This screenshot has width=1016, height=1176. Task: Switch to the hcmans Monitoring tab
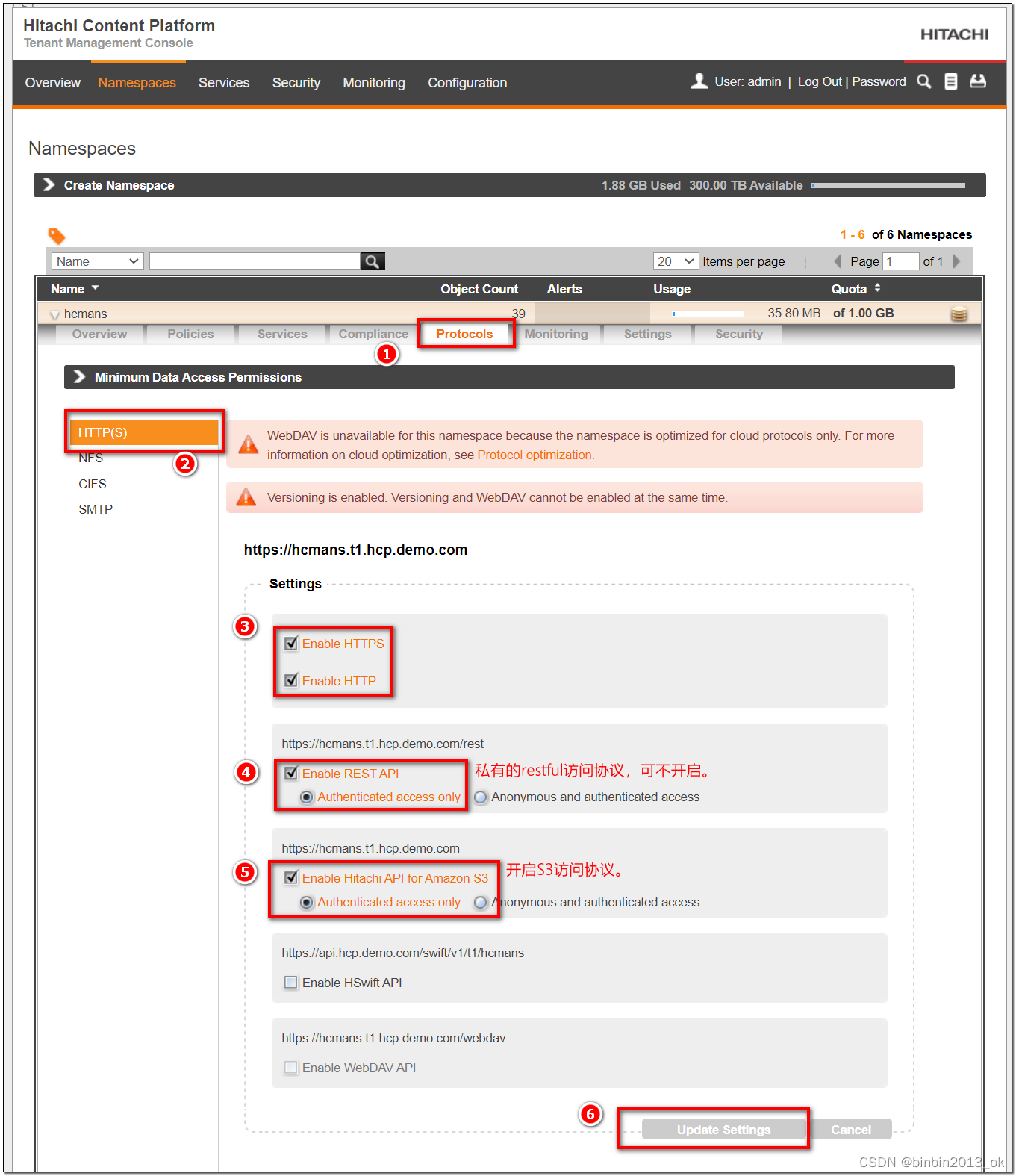[556, 334]
